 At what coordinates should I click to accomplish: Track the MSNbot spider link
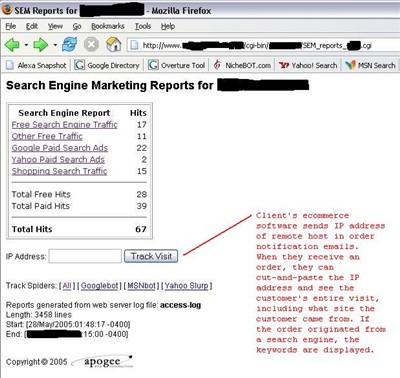coord(141,286)
